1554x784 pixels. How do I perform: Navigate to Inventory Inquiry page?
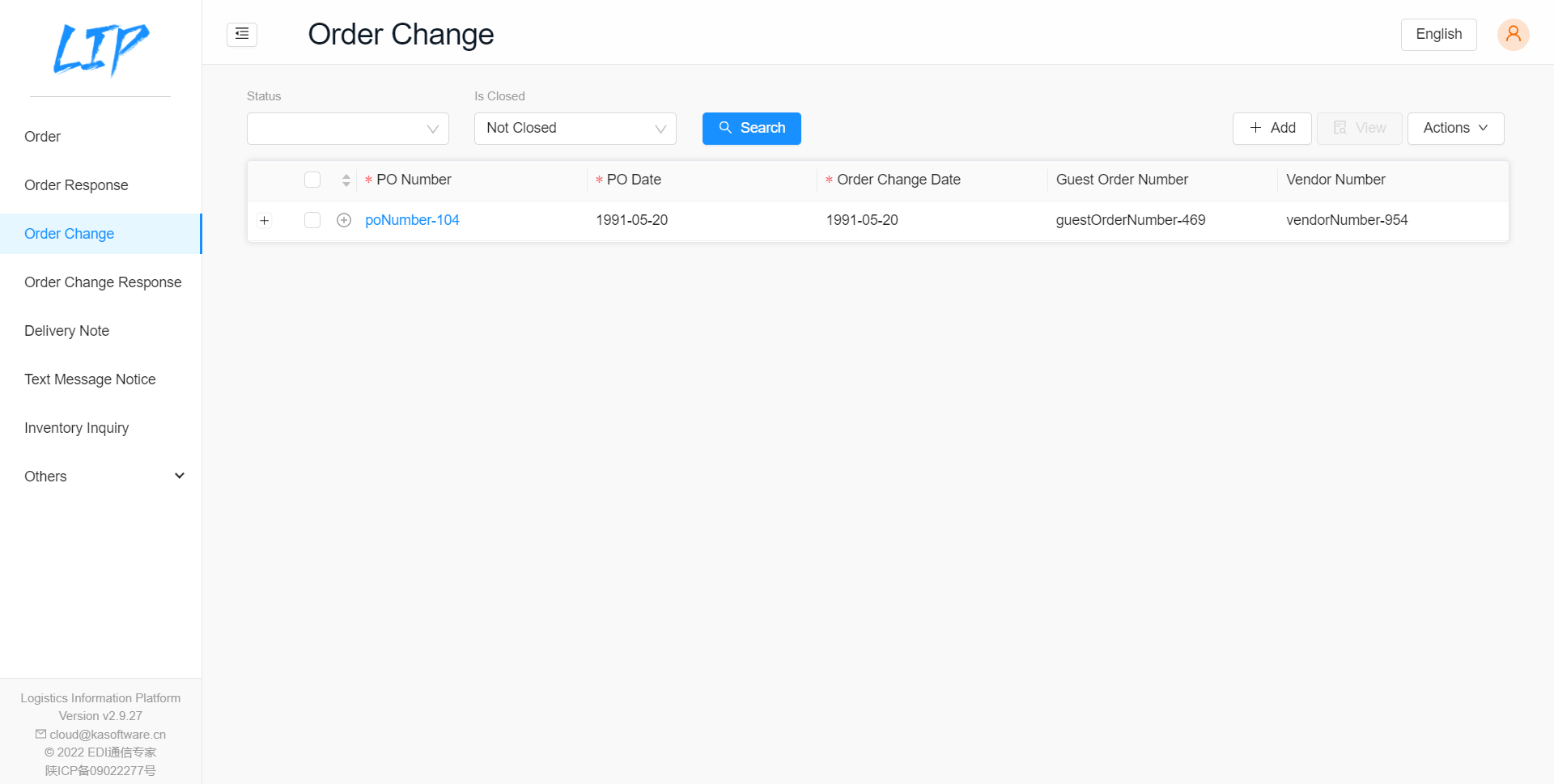click(x=76, y=428)
